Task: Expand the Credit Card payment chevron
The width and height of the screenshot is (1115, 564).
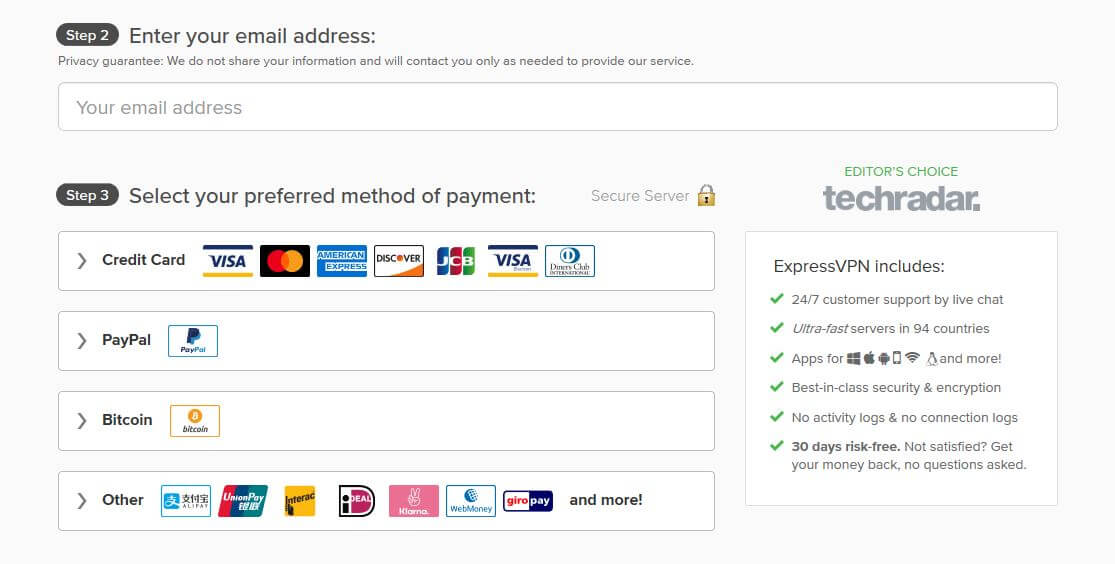Action: click(x=82, y=261)
